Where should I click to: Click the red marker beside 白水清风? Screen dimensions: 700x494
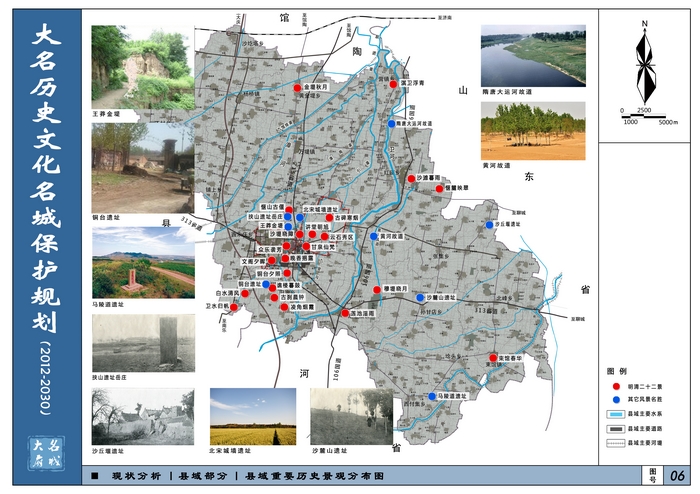(245, 293)
